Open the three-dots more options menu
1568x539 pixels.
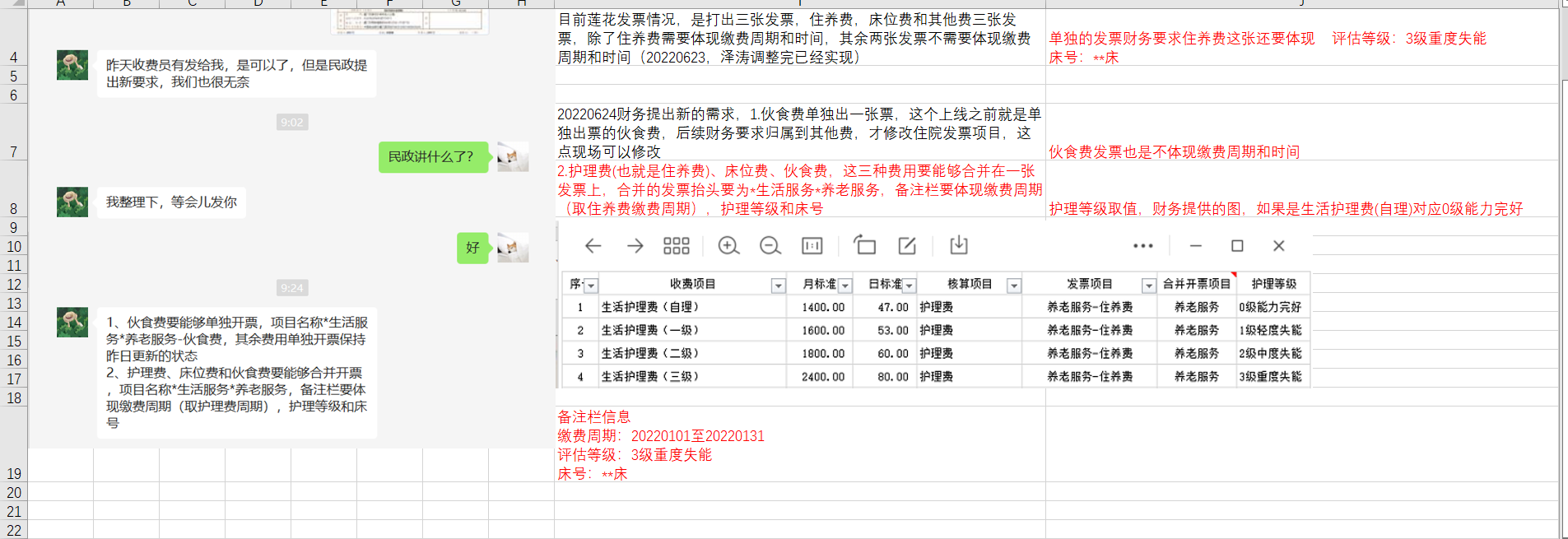click(1143, 245)
